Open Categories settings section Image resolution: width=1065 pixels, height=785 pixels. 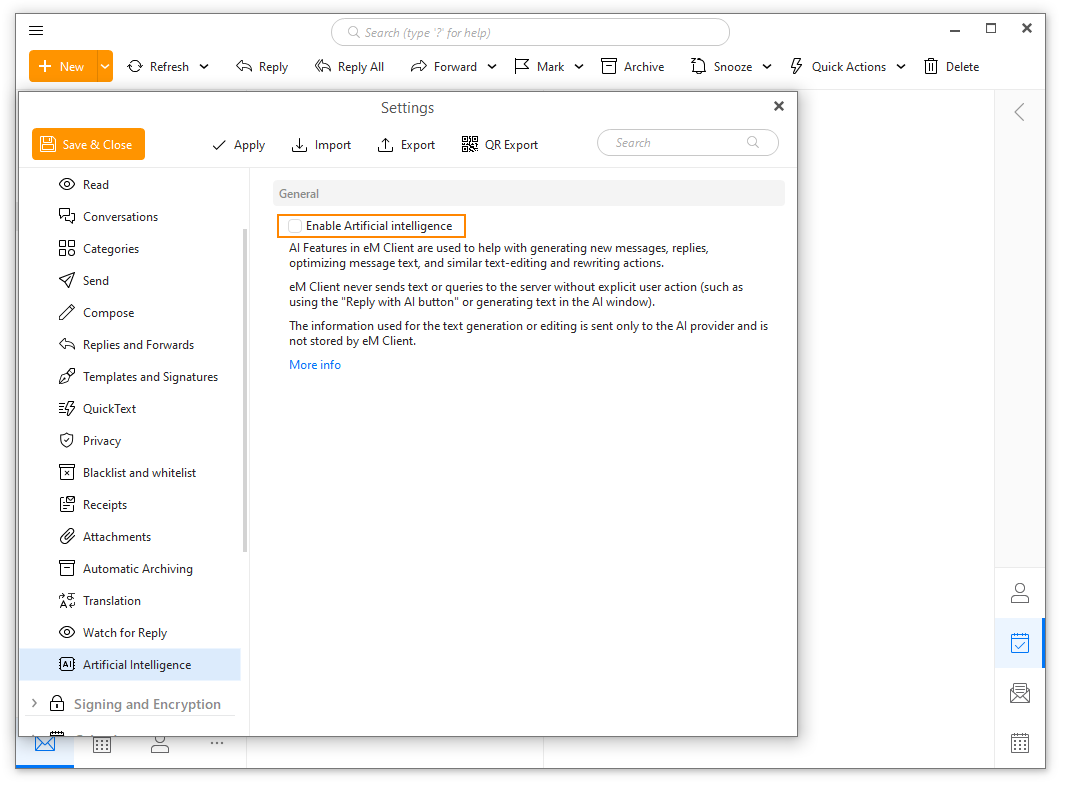pyautogui.click(x=130, y=249)
